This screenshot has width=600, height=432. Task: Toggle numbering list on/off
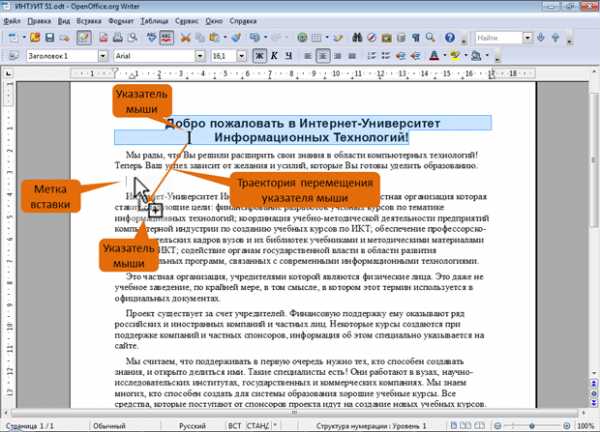[371, 56]
